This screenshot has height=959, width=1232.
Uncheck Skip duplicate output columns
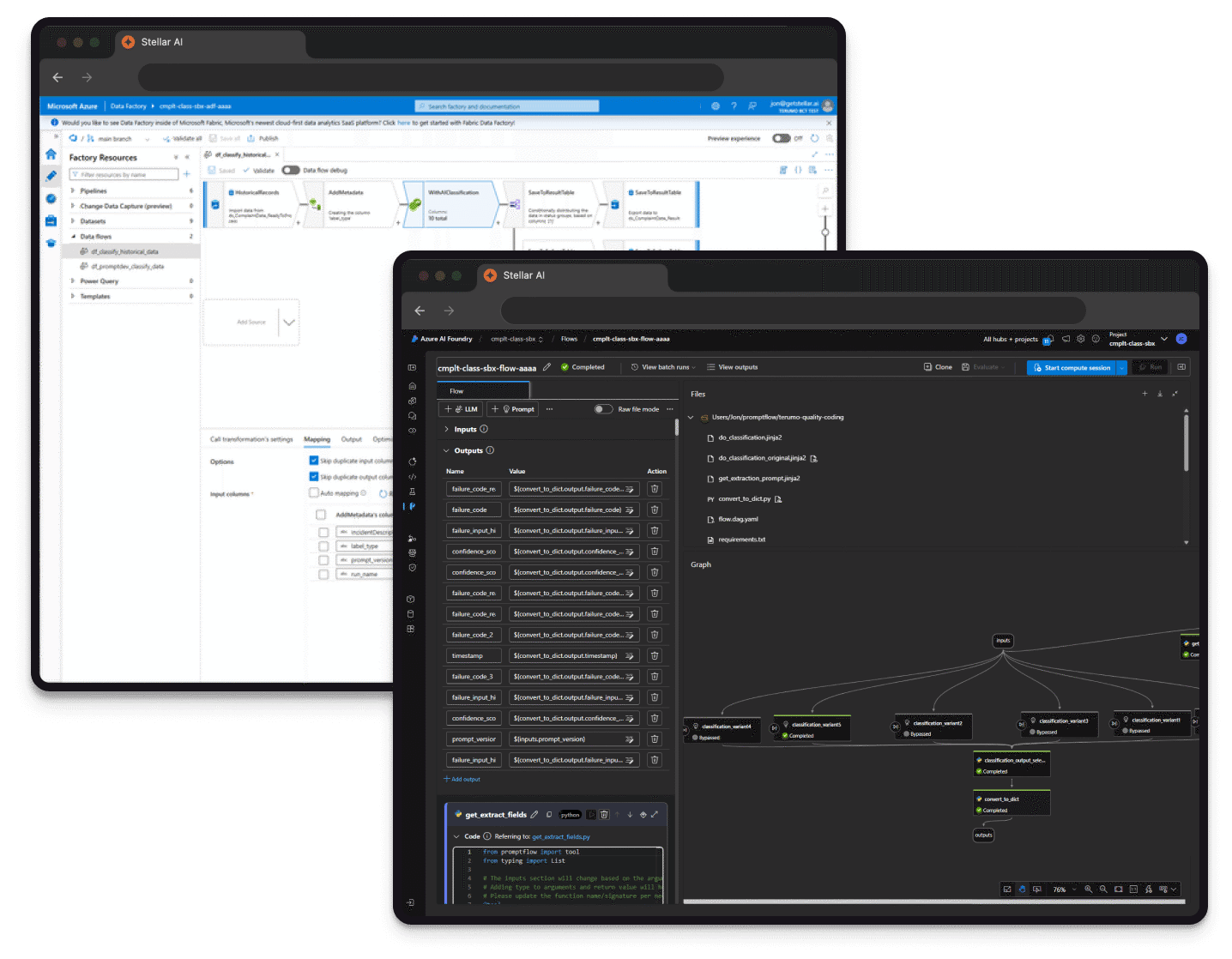click(314, 476)
